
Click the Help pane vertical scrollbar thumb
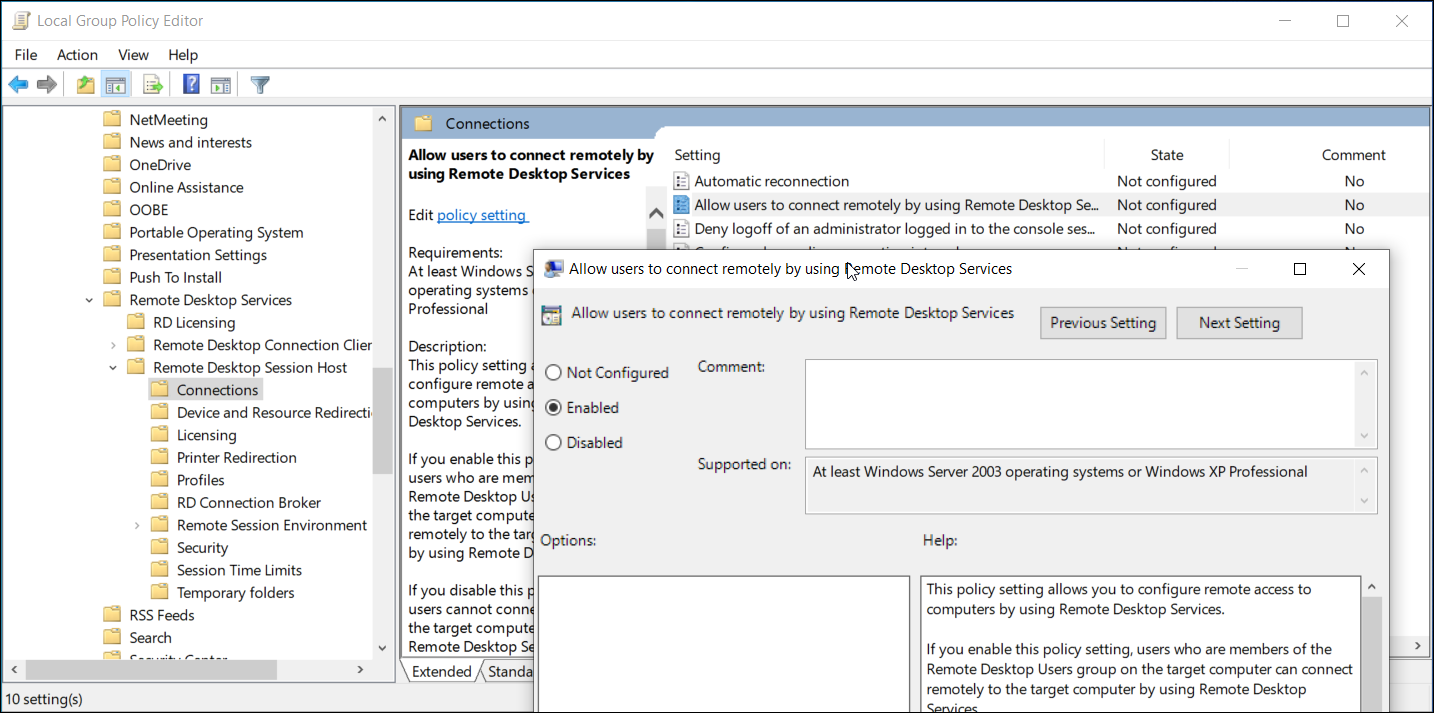[1372, 655]
